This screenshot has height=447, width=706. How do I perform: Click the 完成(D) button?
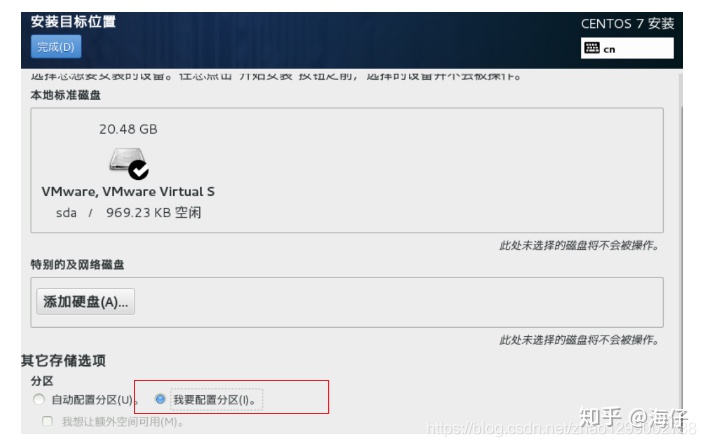(x=56, y=47)
